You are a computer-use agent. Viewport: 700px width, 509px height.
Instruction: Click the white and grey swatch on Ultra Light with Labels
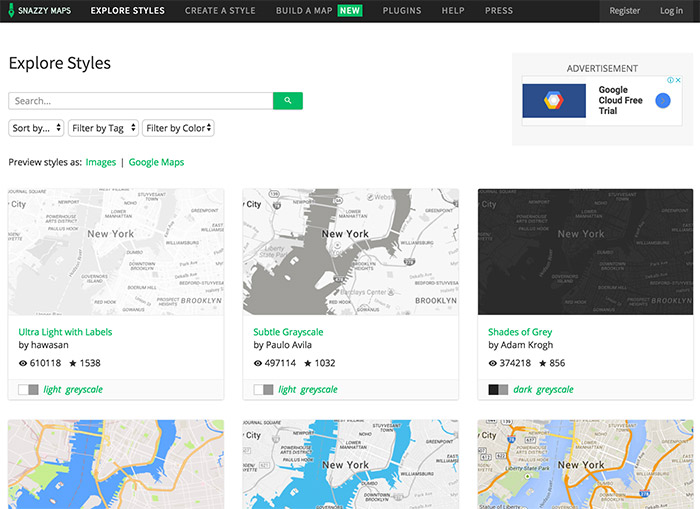point(28,389)
